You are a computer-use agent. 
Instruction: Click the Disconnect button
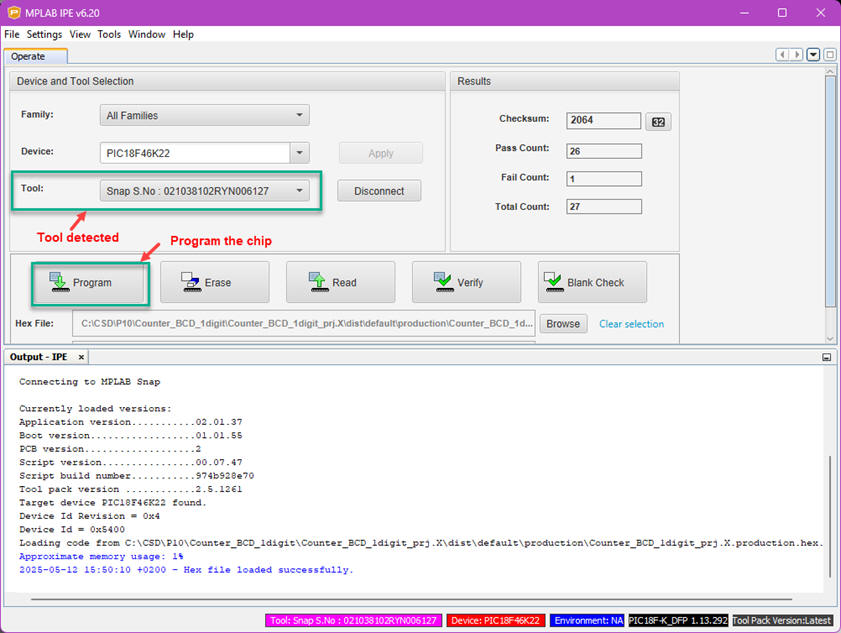(x=379, y=191)
